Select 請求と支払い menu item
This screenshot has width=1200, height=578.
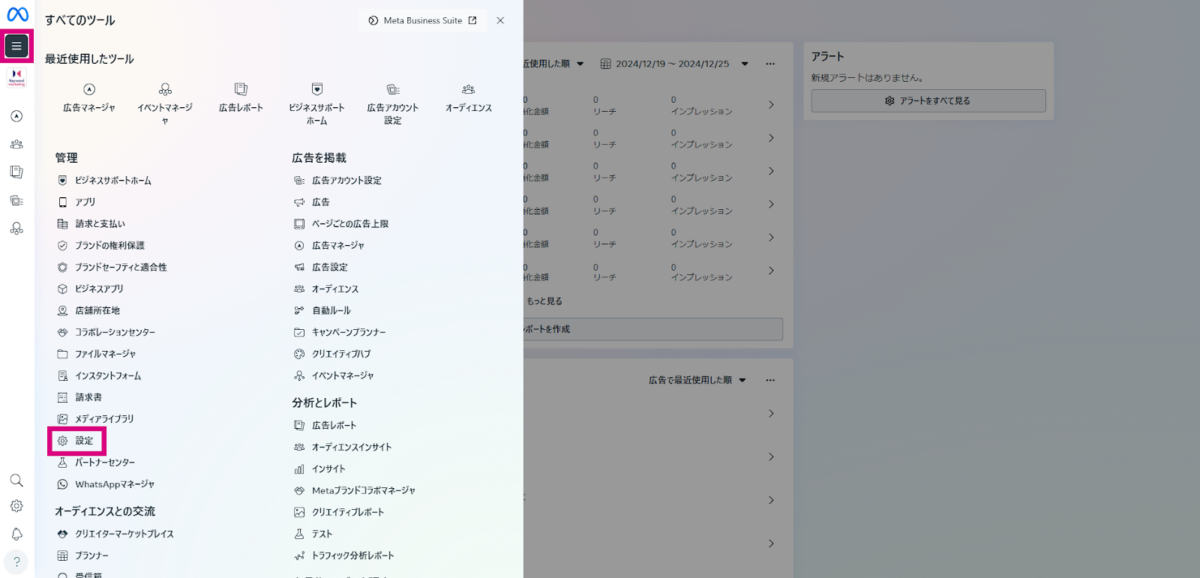[91, 224]
